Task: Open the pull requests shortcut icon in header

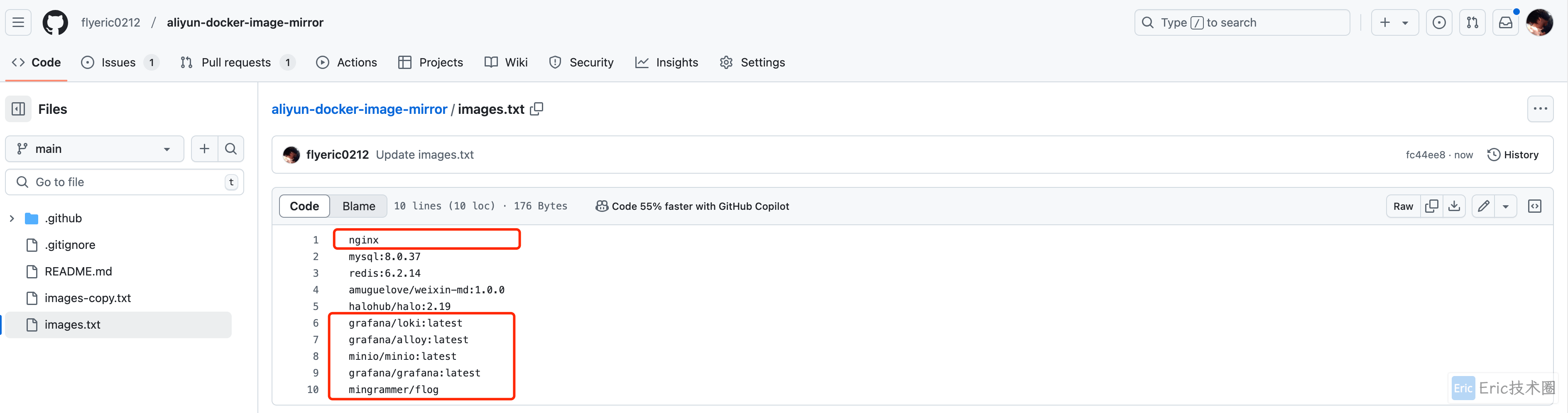Action: pos(1472,22)
